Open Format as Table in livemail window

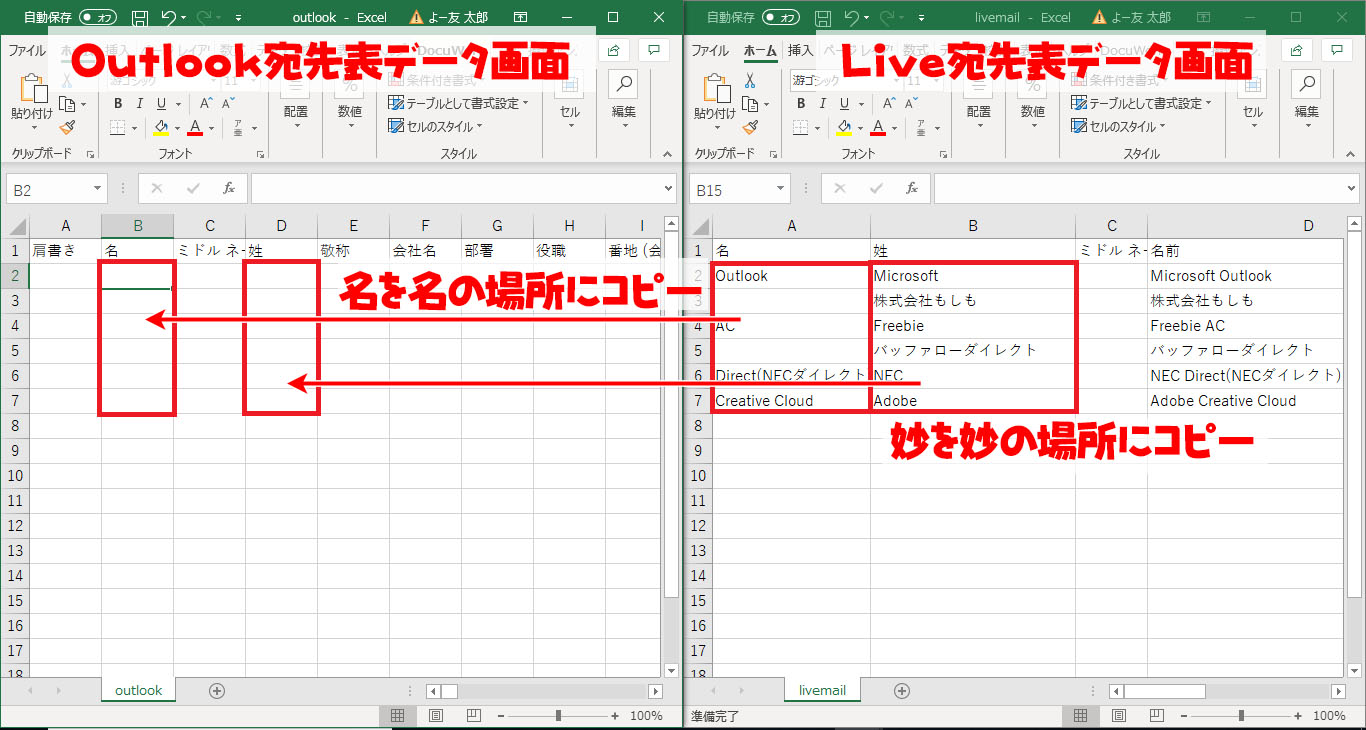tap(1141, 103)
